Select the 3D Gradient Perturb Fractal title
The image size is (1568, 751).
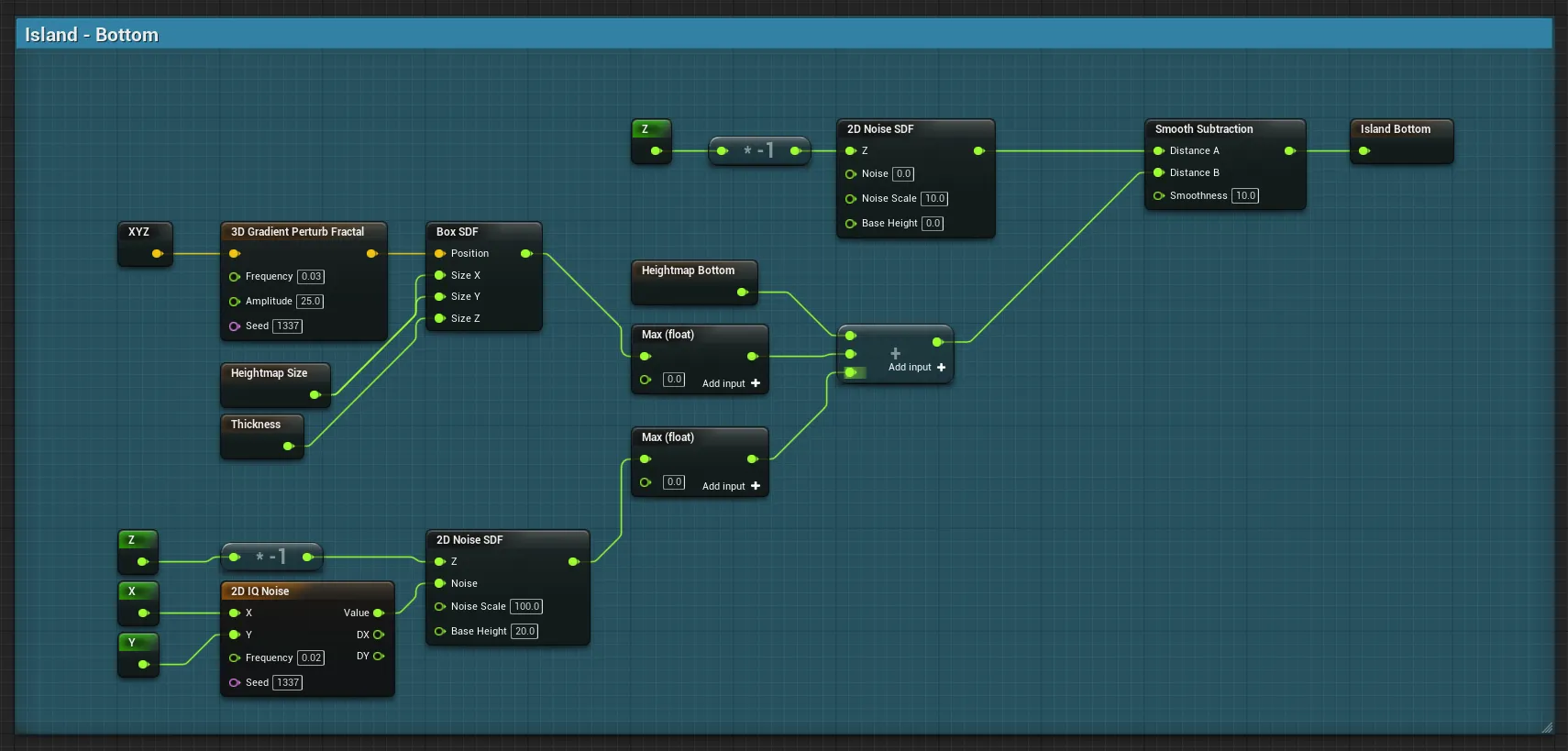point(297,232)
